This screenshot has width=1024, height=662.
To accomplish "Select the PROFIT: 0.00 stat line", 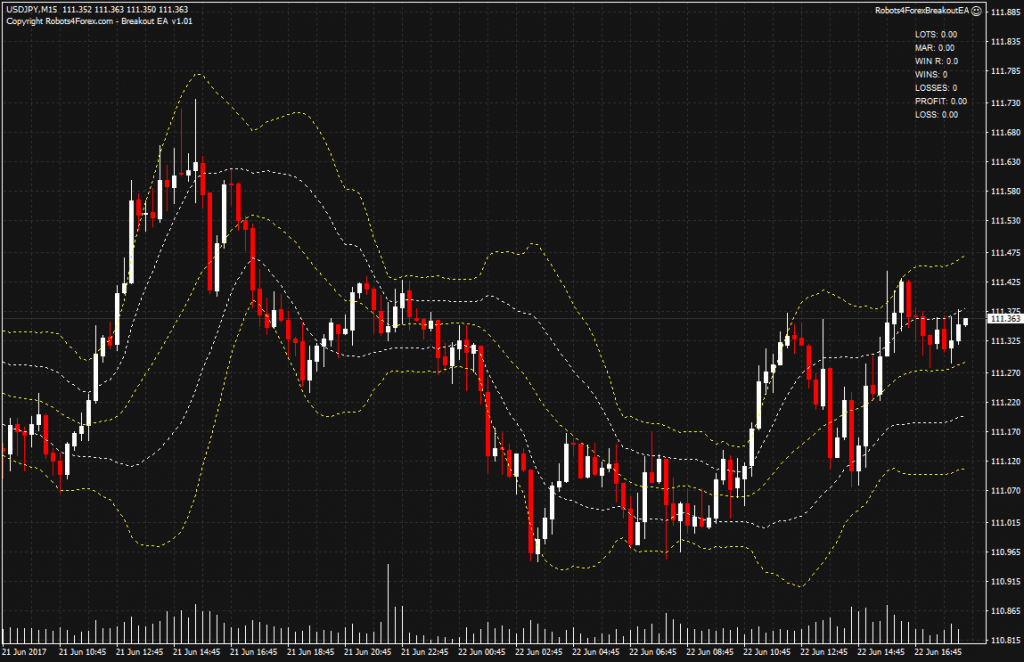I will click(x=941, y=101).
